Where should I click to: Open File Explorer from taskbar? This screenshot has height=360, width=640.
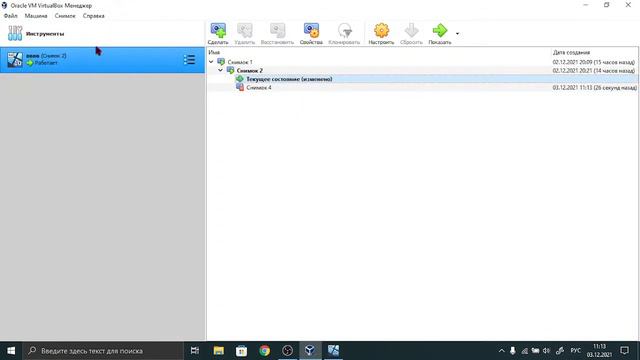pyautogui.click(x=219, y=351)
